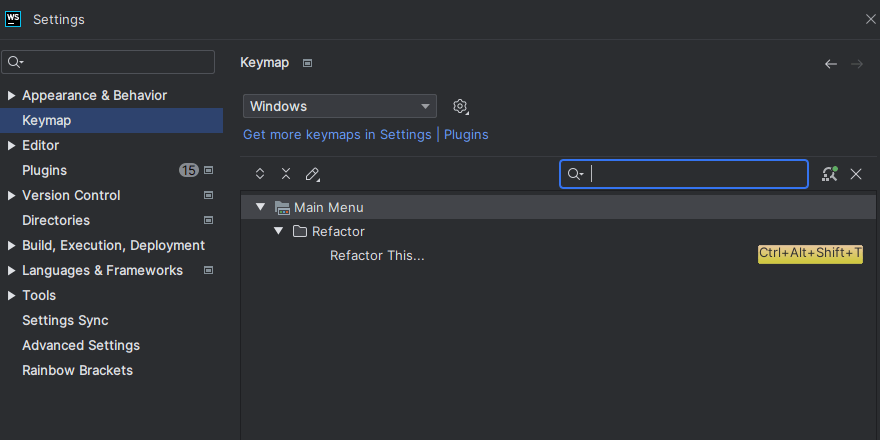This screenshot has width=880, height=440.
Task: Collapse the Main Menu tree node
Action: [x=260, y=207]
